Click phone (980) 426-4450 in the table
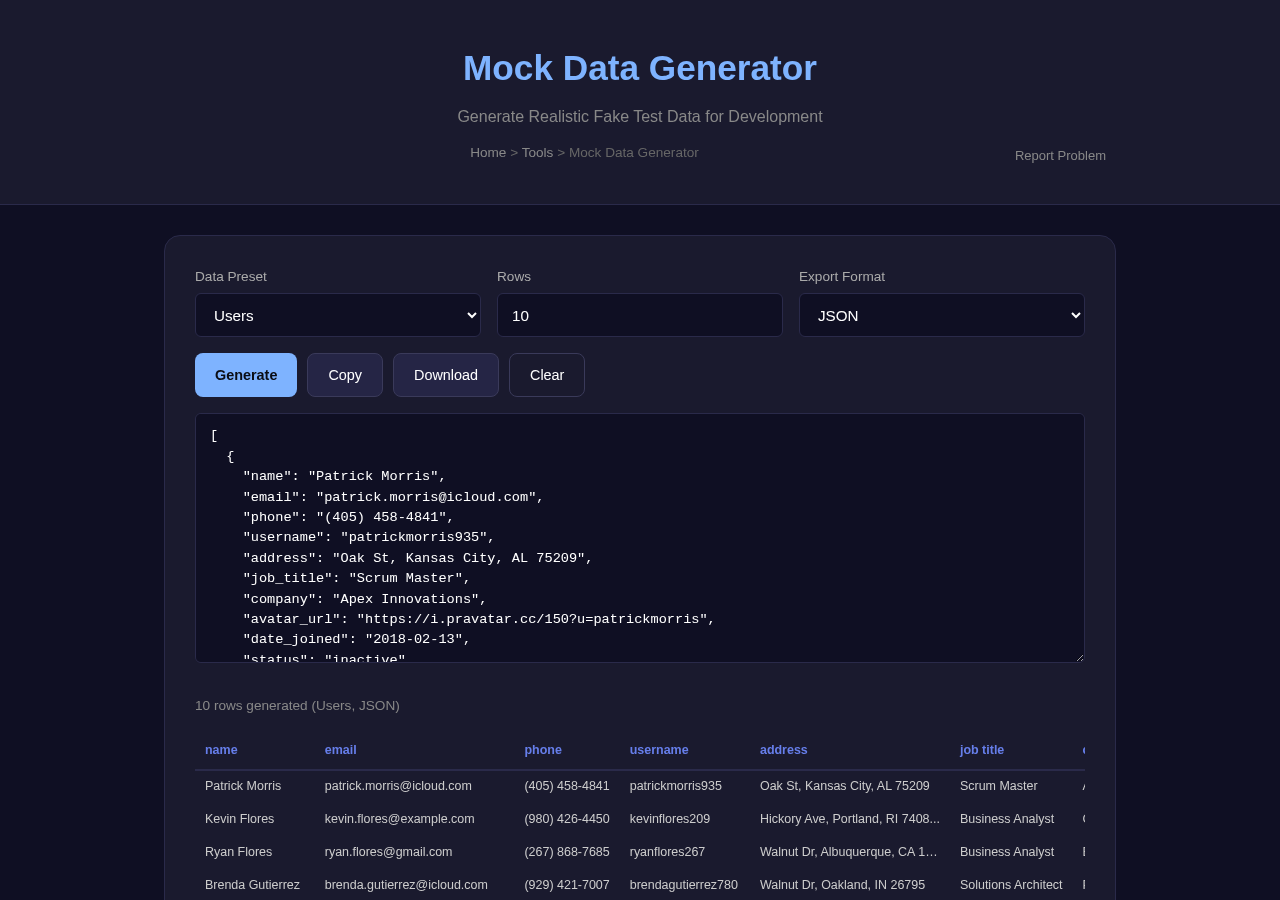 (x=567, y=819)
